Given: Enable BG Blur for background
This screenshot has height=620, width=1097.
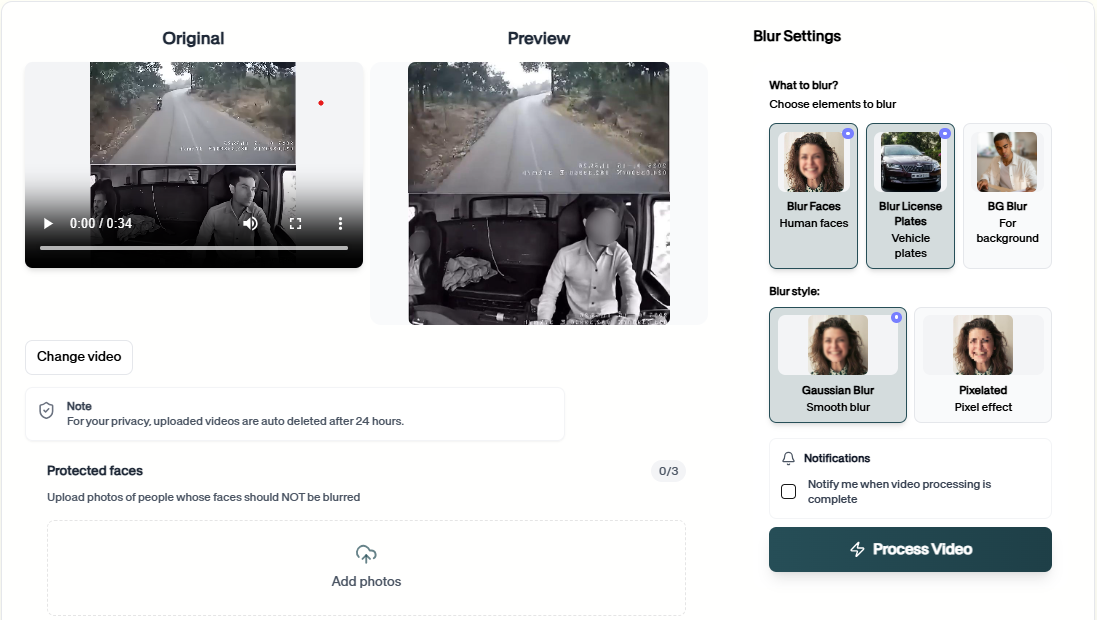Looking at the screenshot, I should coord(1007,196).
